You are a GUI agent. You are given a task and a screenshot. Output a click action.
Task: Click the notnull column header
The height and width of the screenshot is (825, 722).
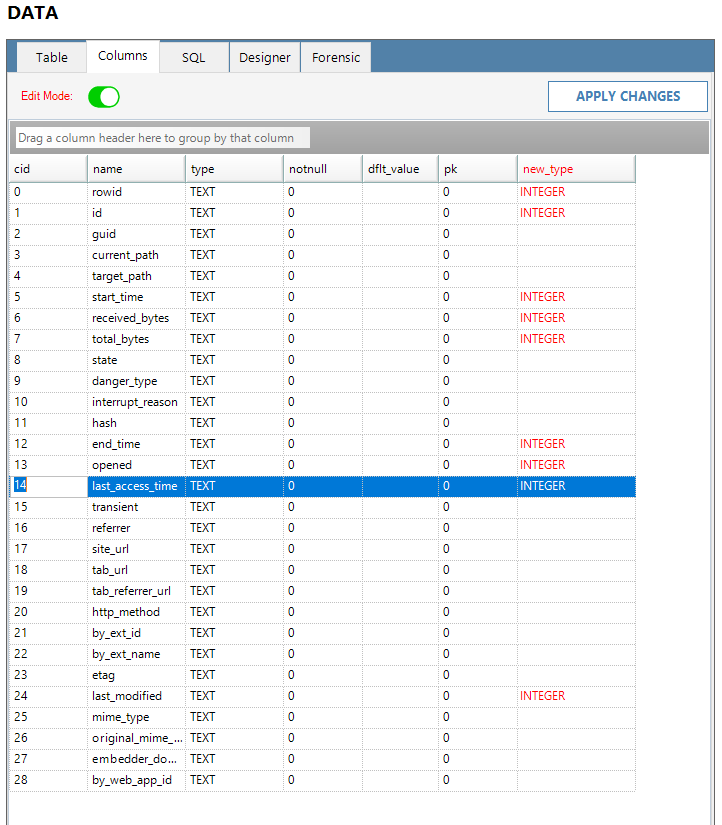point(323,169)
